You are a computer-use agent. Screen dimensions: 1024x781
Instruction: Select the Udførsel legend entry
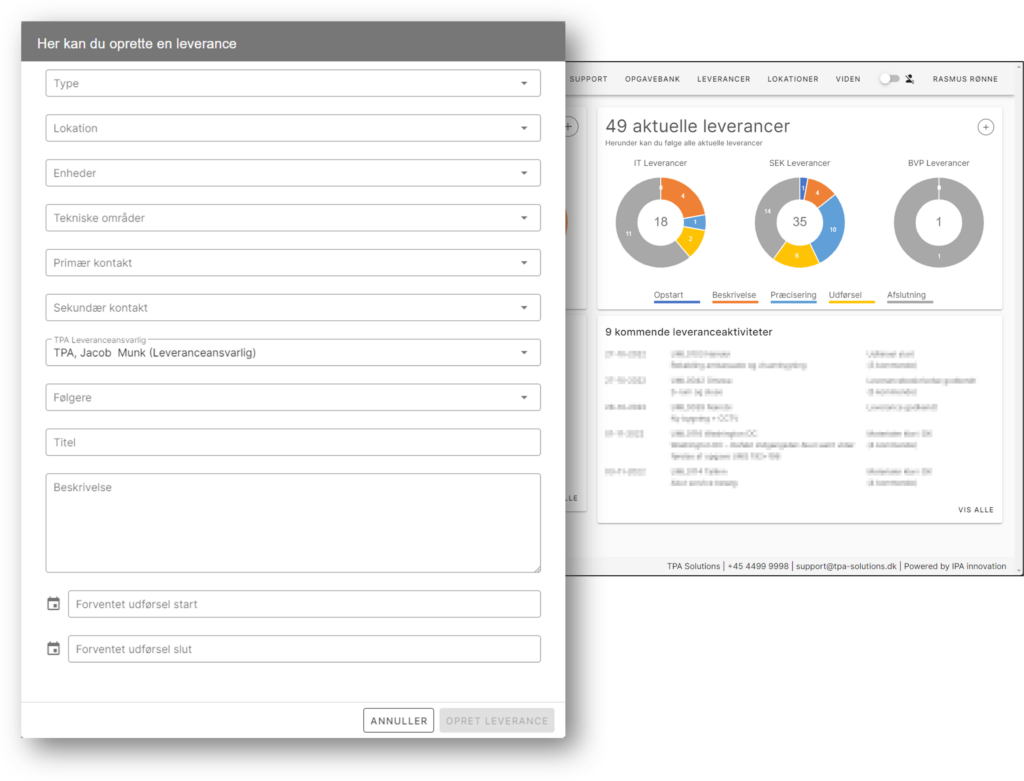[851, 296]
